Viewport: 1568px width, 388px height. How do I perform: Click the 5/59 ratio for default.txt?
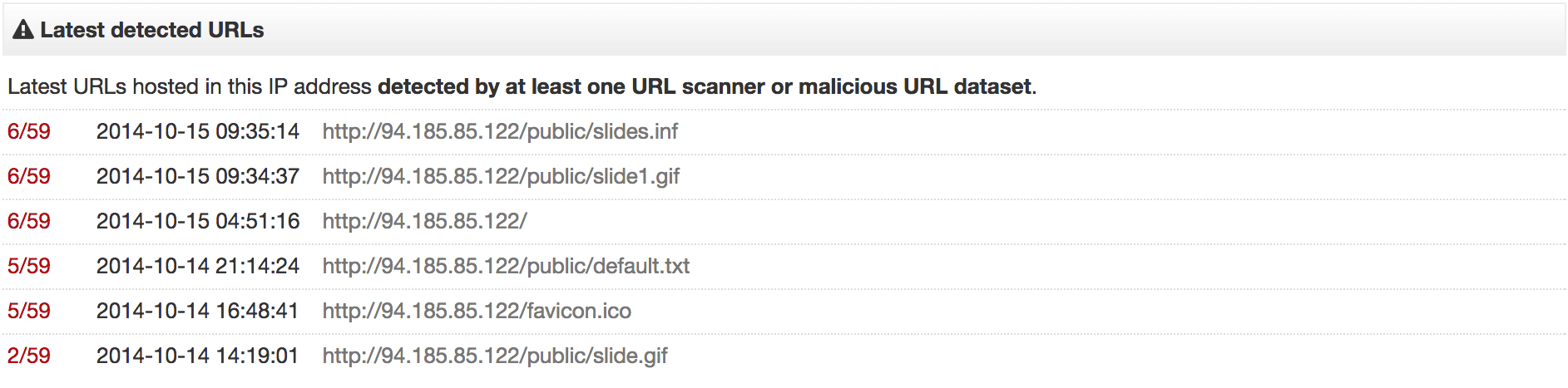(29, 266)
